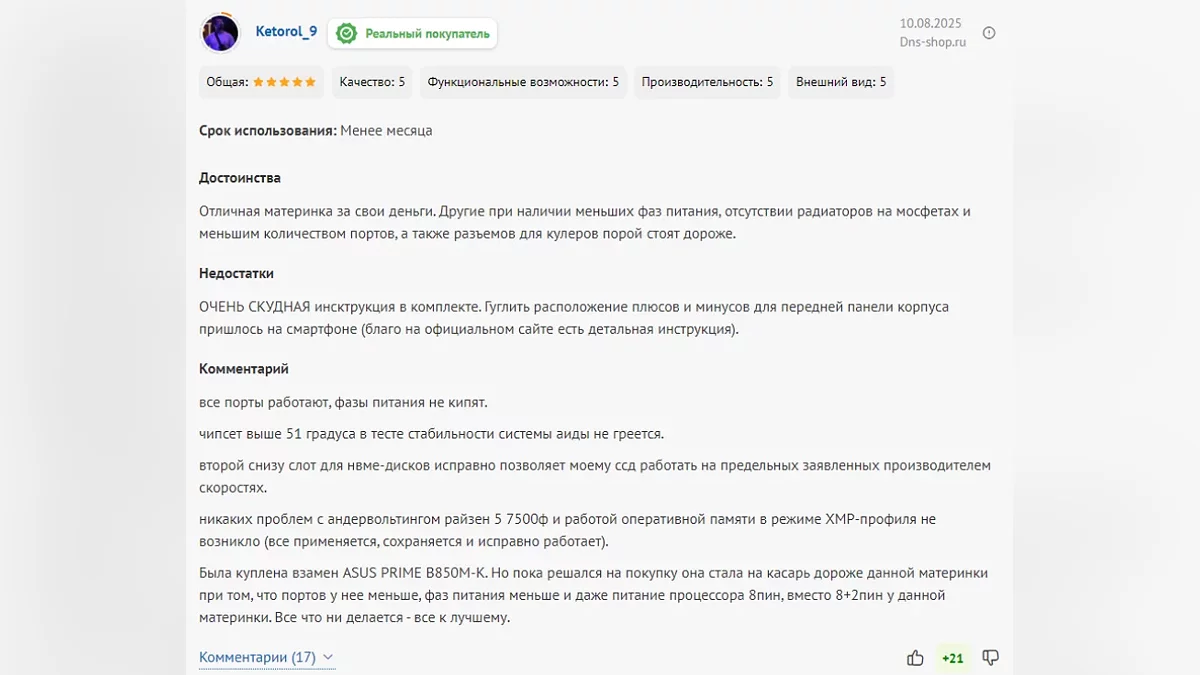Open Ketorol_9's profile avatar

(220, 33)
